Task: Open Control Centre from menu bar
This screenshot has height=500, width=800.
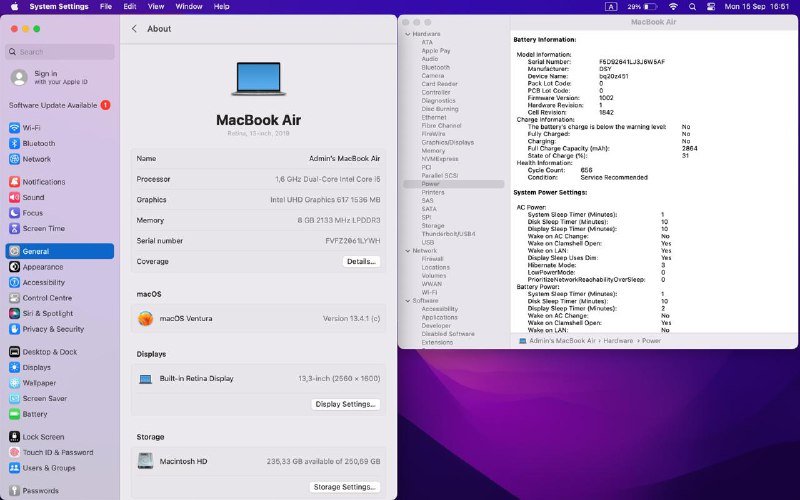Action: (x=711, y=7)
